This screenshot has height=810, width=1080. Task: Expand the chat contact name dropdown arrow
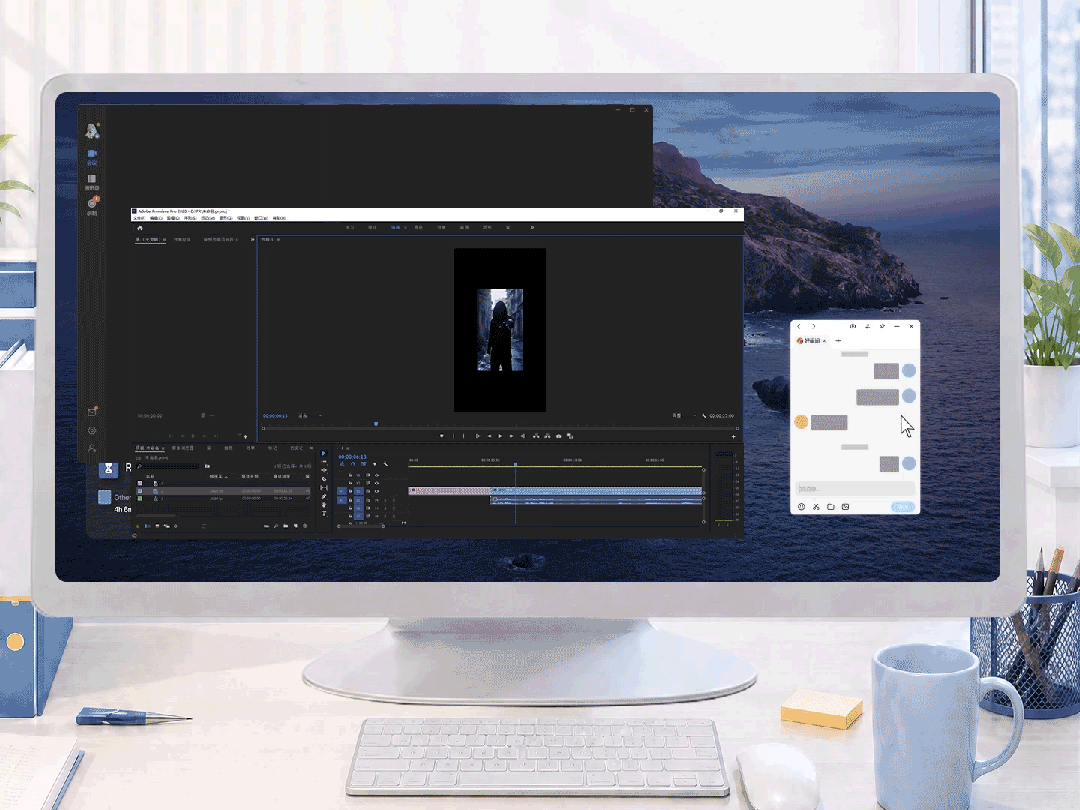coord(824,341)
